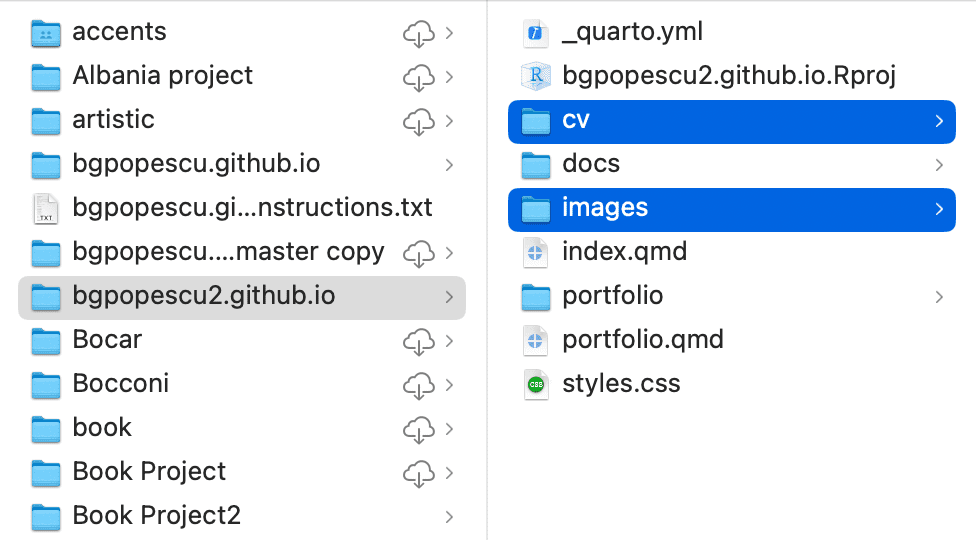Expand the portfolio folder chevron
976x540 pixels.
[939, 296]
